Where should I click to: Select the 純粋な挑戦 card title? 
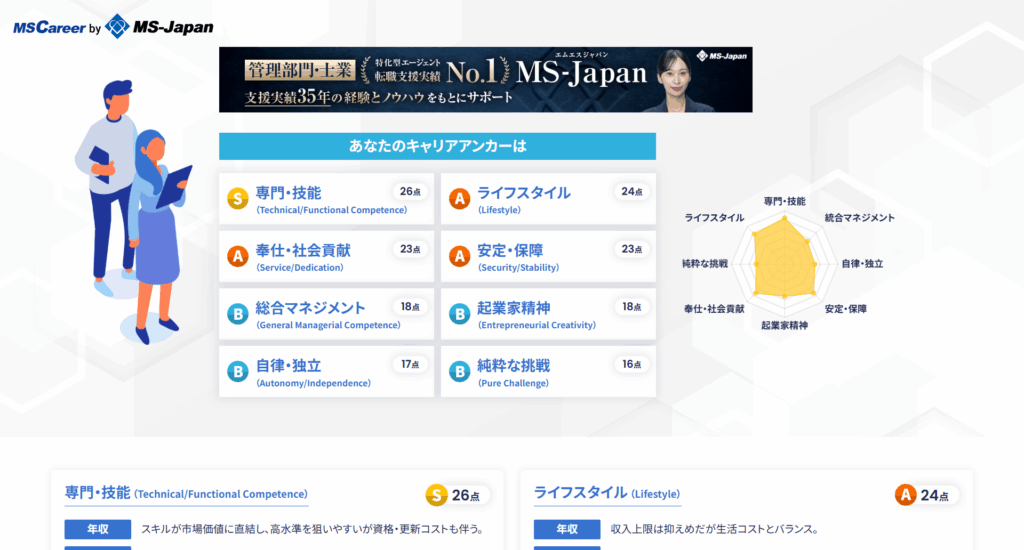[513, 365]
